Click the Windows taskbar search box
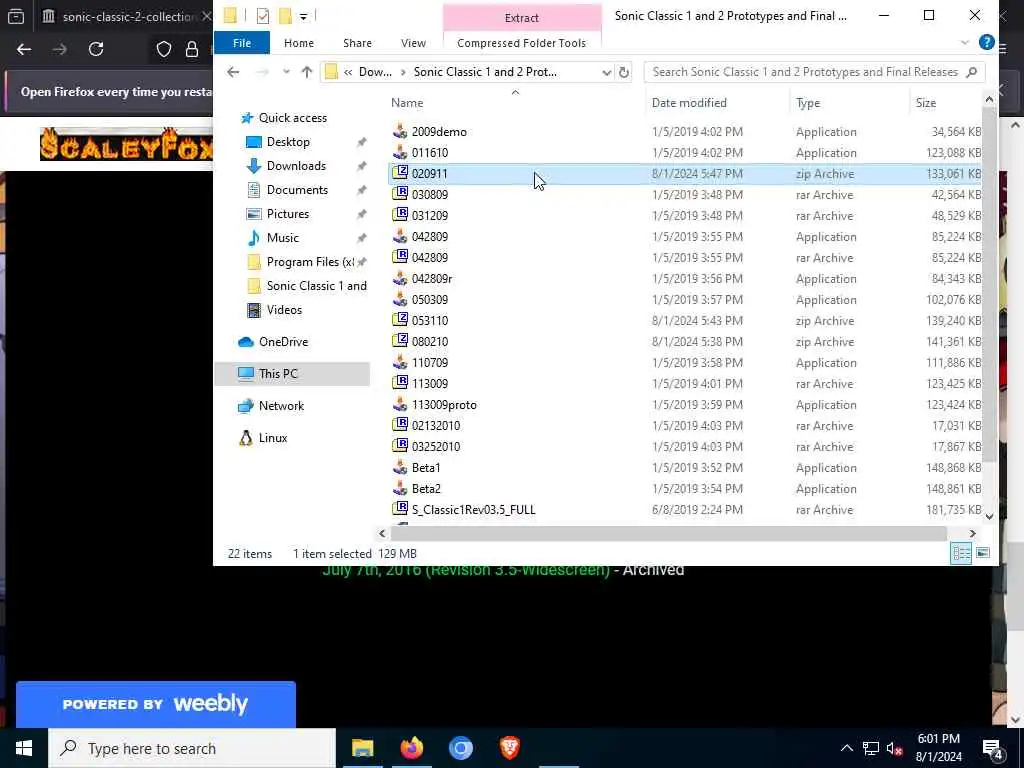Image resolution: width=1024 pixels, height=768 pixels. point(192,748)
